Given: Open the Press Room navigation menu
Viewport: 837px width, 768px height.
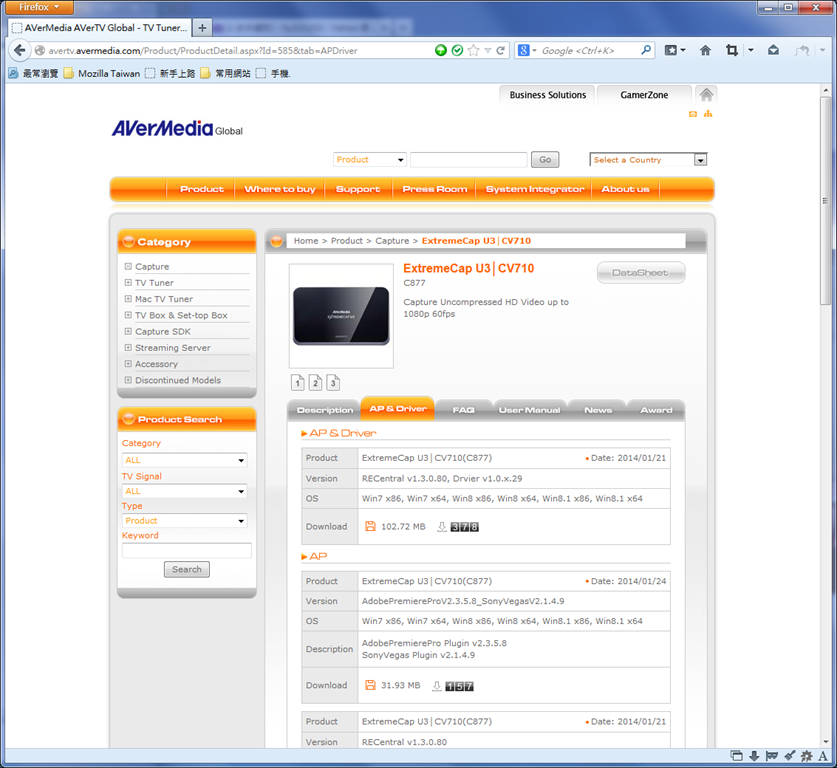Looking at the screenshot, I should pos(435,189).
